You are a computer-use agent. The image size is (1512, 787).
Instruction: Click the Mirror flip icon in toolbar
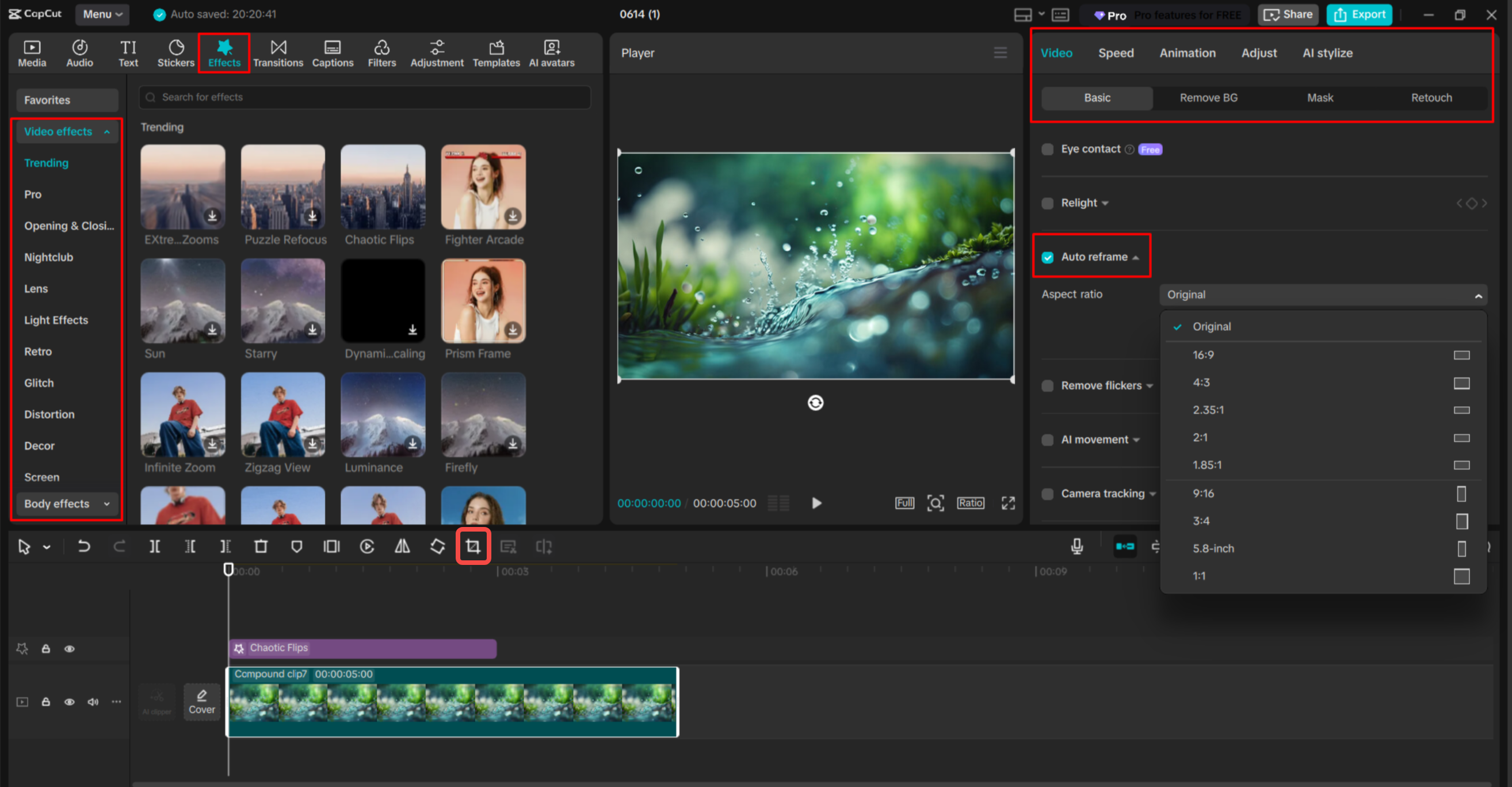[402, 546]
